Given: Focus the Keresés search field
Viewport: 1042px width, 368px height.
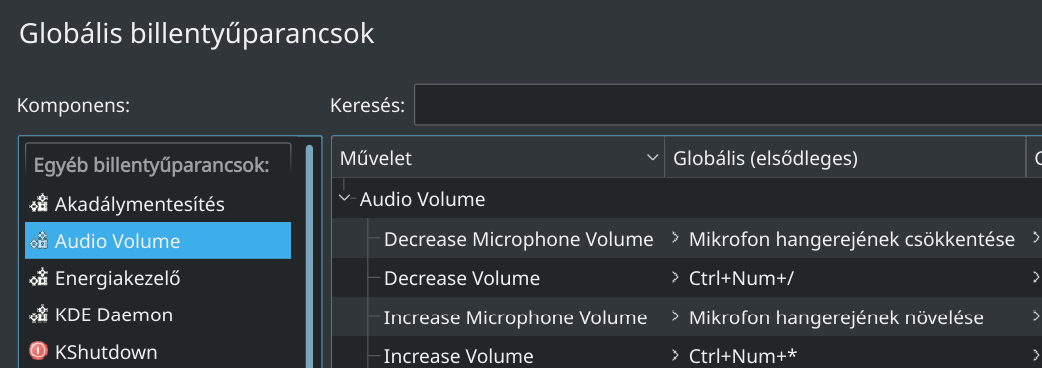Looking at the screenshot, I should (728, 104).
